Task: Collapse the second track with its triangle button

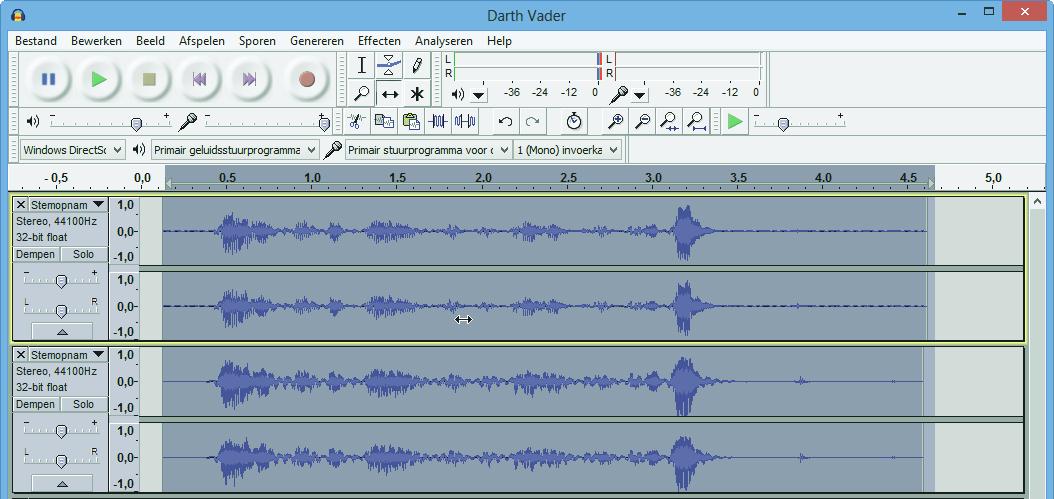Action: point(62,483)
